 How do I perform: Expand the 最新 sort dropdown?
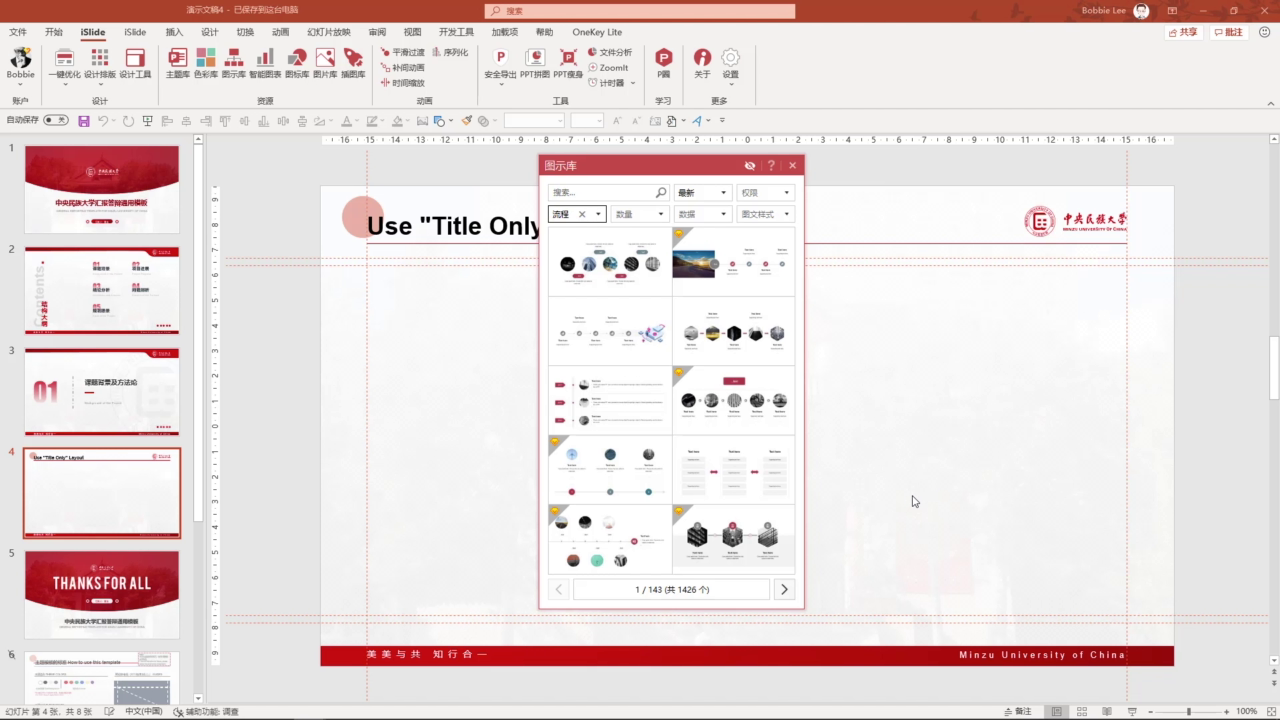703,192
